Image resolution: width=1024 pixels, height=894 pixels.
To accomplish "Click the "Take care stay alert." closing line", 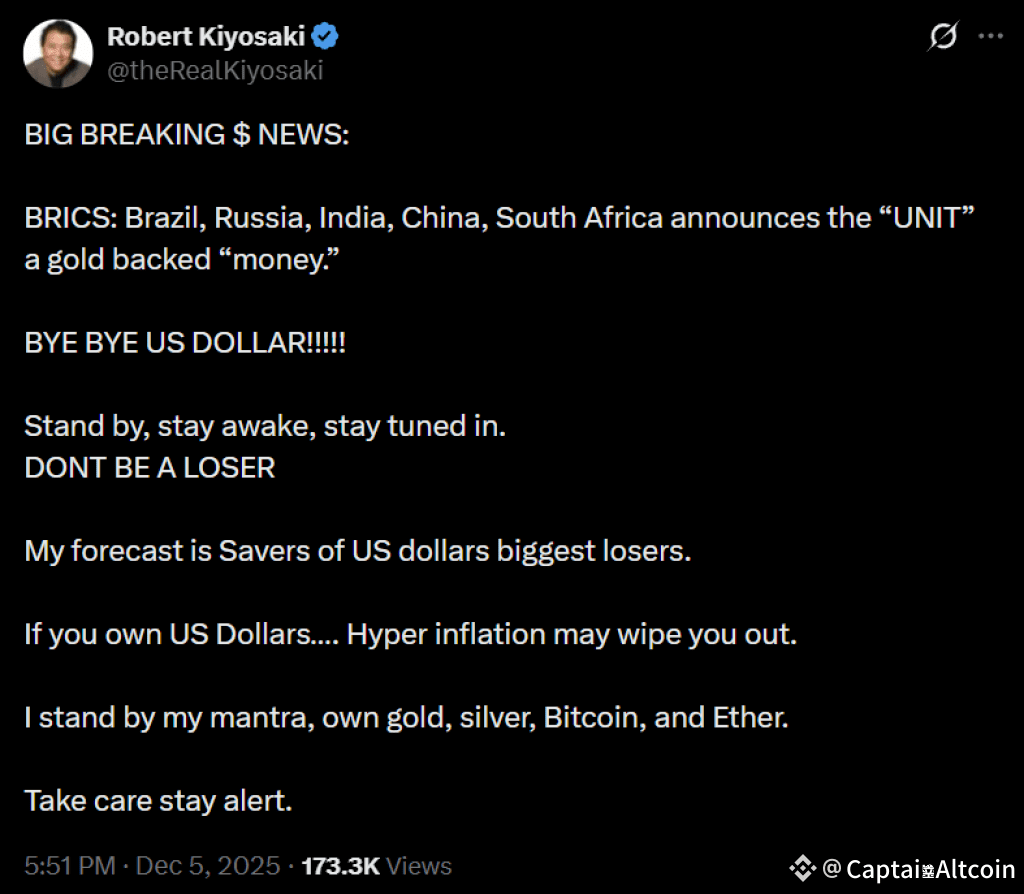I will pyautogui.click(x=158, y=800).
